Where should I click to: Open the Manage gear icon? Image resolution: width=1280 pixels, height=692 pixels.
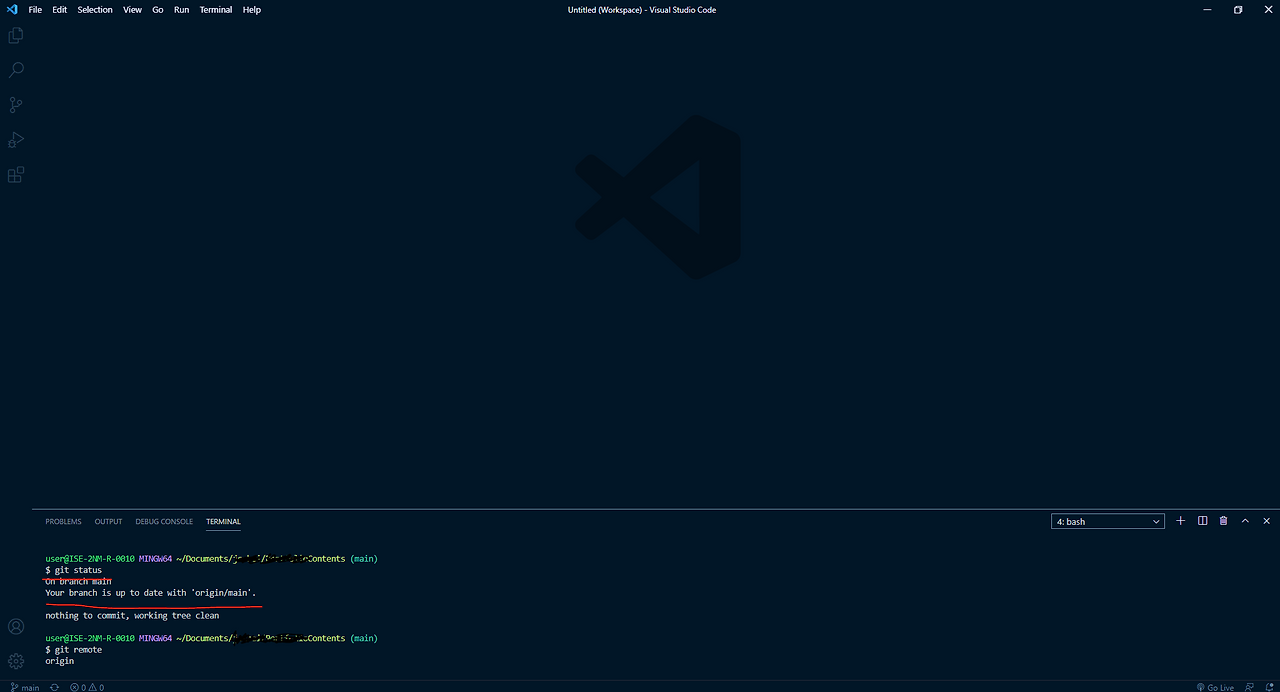coord(15,661)
